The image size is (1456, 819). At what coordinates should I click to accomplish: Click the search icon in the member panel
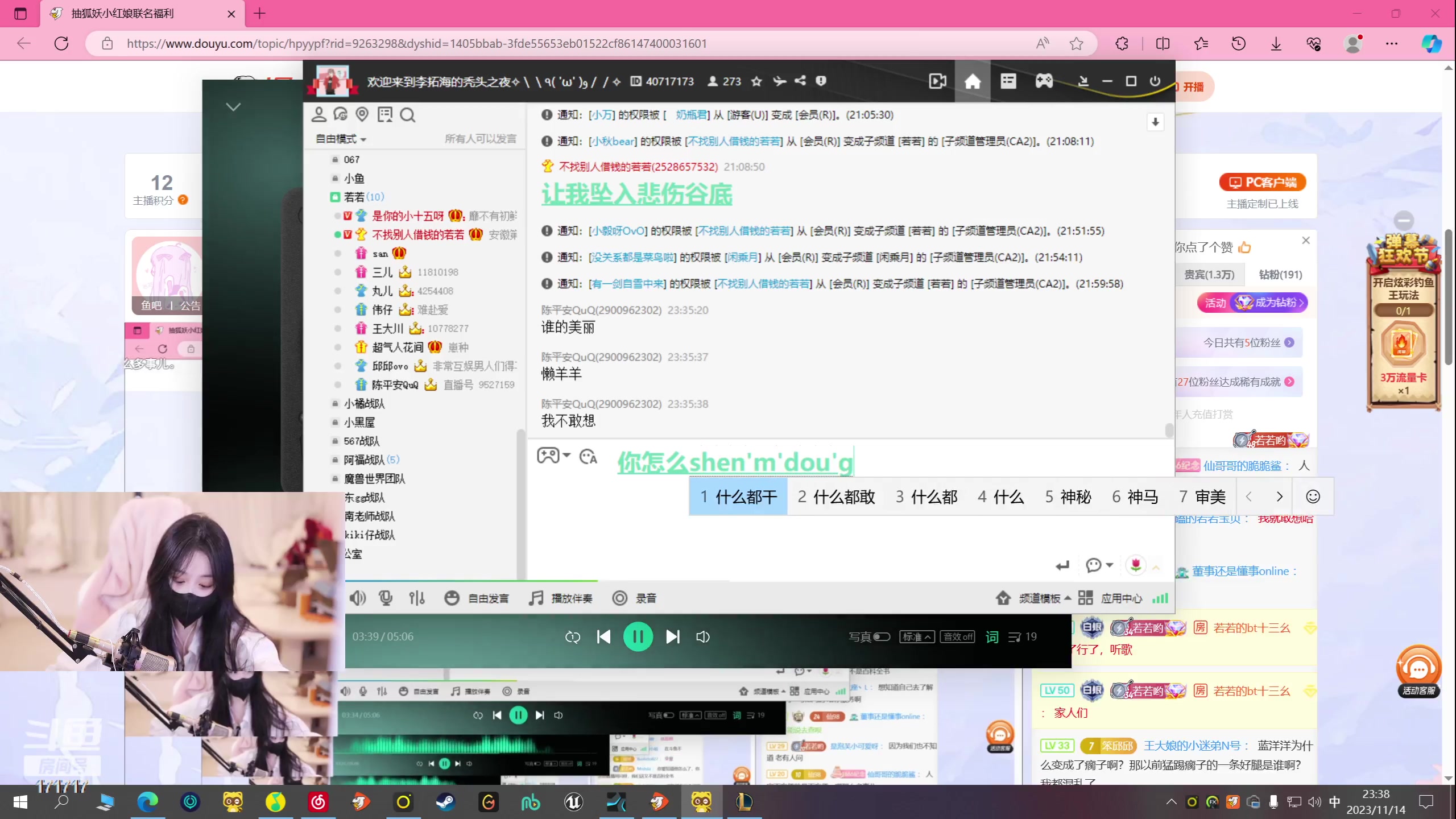[x=408, y=115]
